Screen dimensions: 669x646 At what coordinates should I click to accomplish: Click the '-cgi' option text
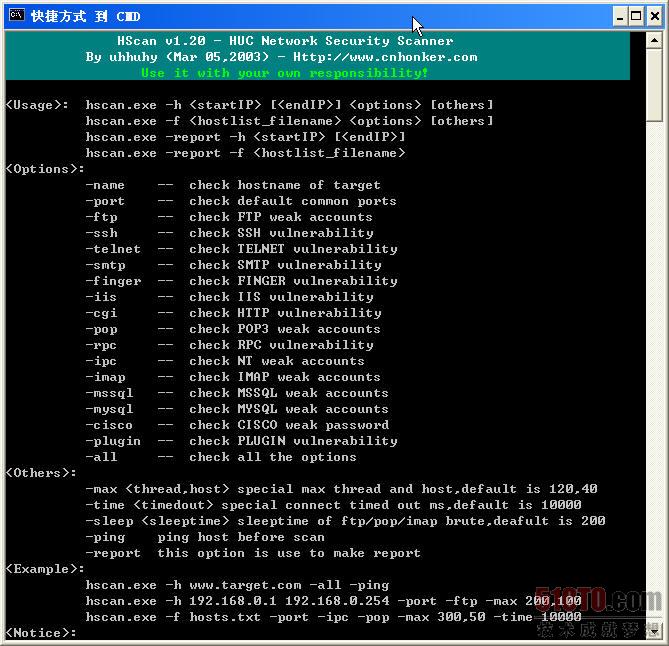click(x=101, y=313)
